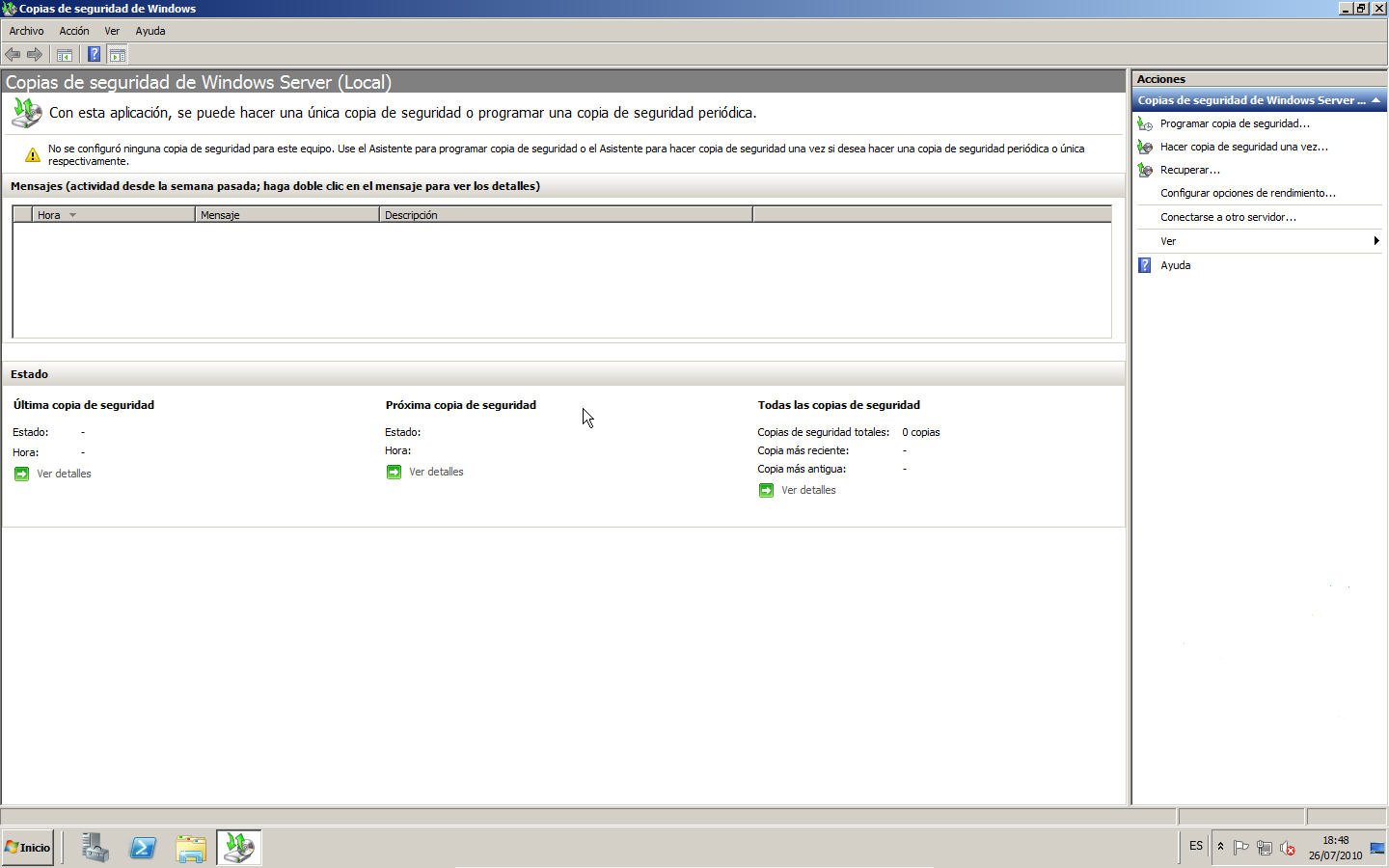Open Ver detalles under Todas las copias de seguridad
1389x868 pixels.
(808, 490)
